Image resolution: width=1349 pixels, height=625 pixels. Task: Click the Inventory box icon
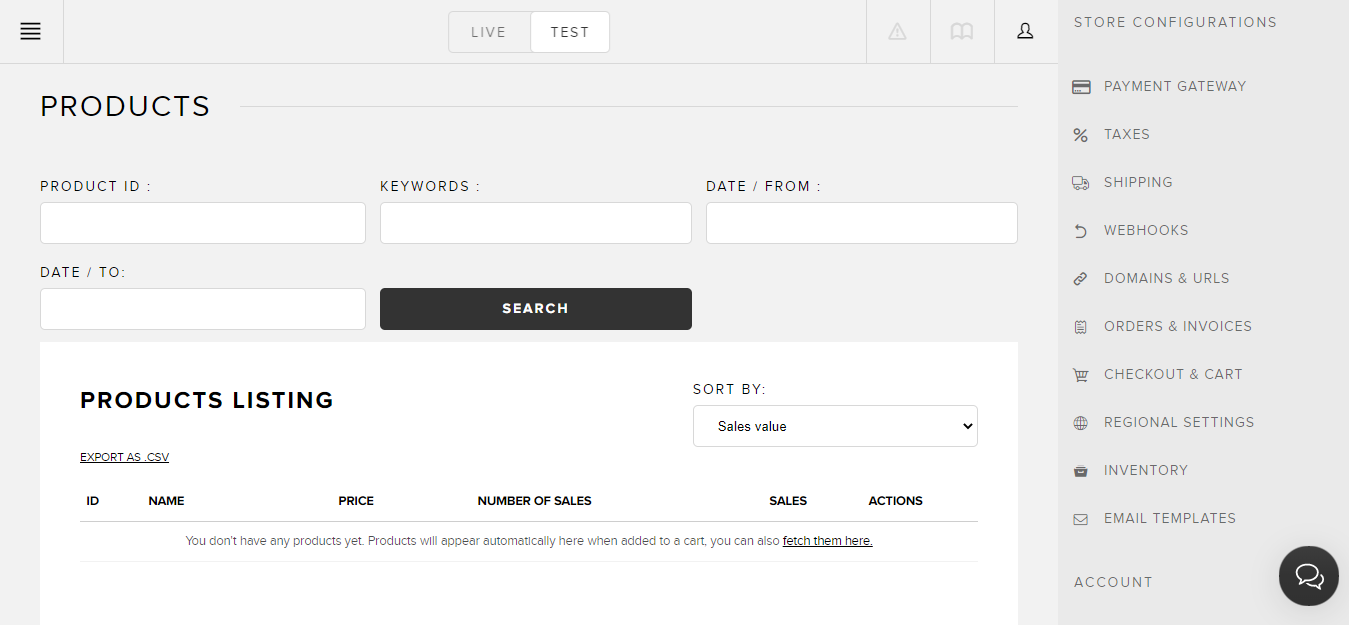tap(1080, 470)
